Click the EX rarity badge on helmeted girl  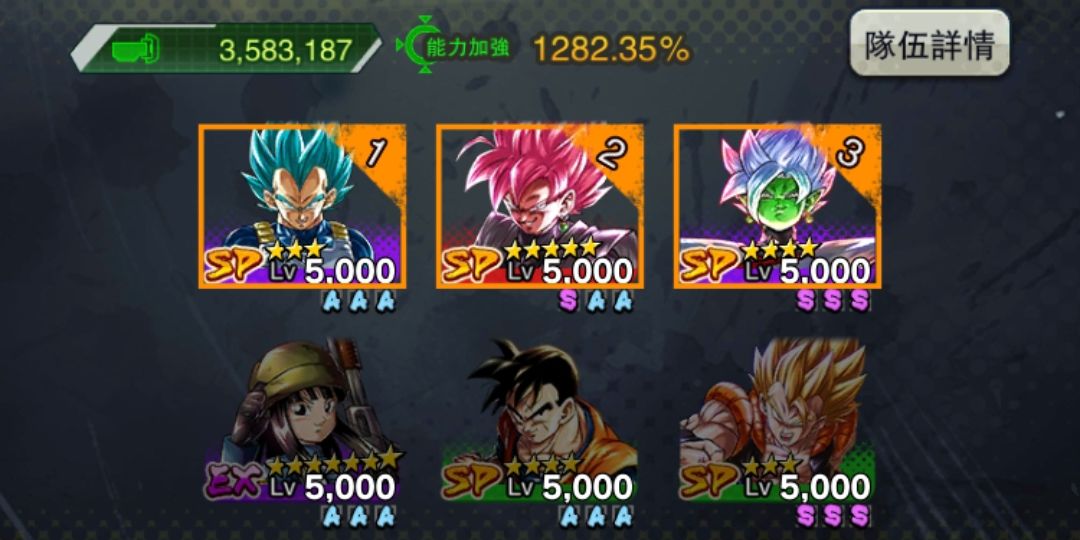[x=232, y=480]
